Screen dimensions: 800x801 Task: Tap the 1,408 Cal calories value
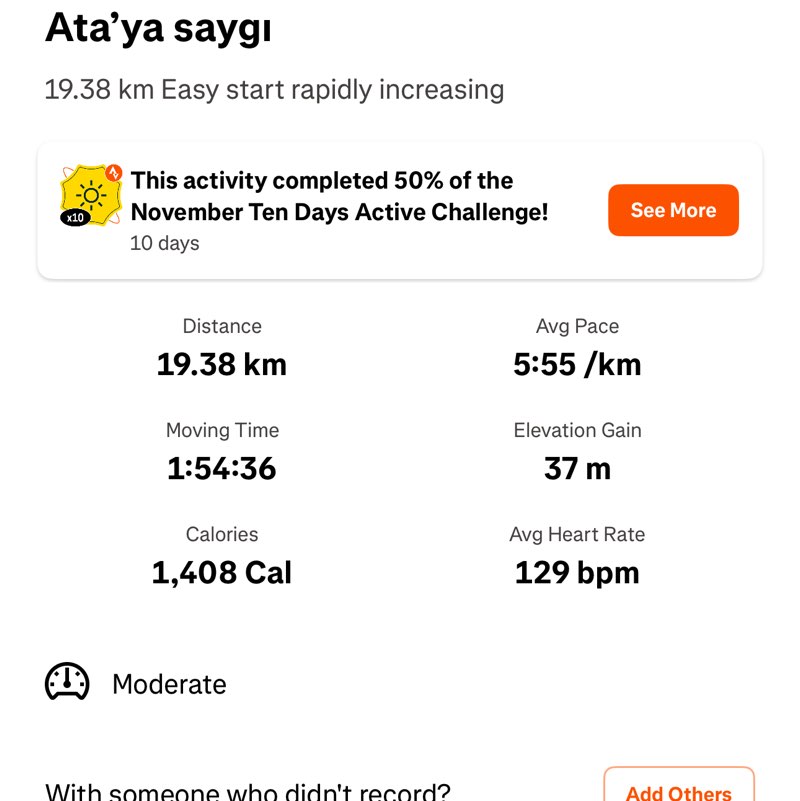[x=222, y=572]
